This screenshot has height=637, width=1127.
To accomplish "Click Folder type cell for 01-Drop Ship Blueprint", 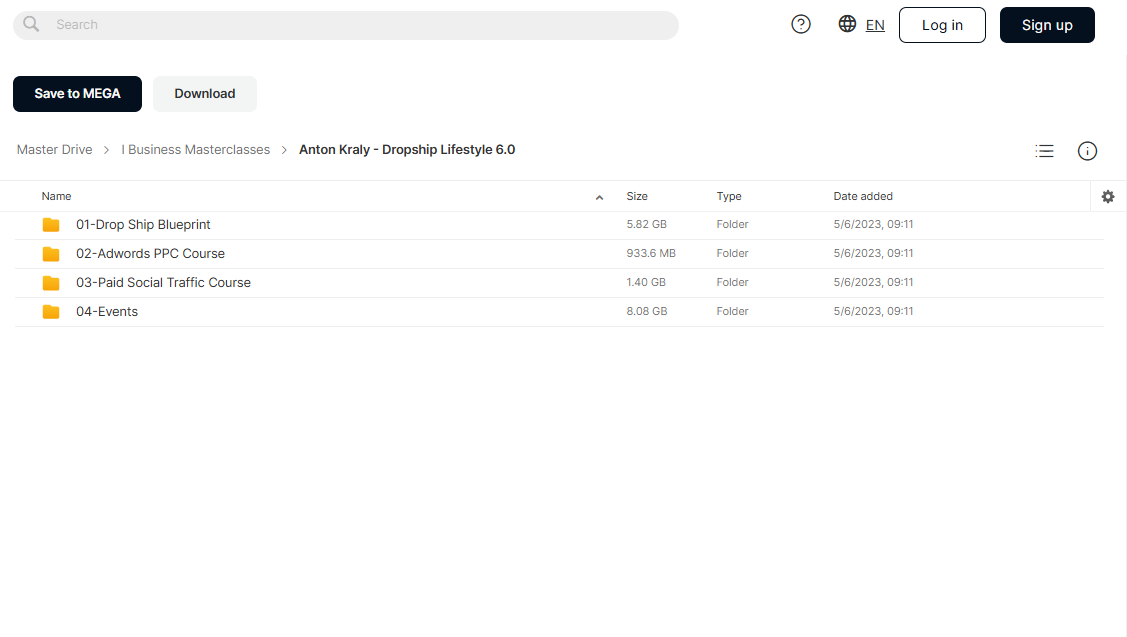I will [x=732, y=224].
